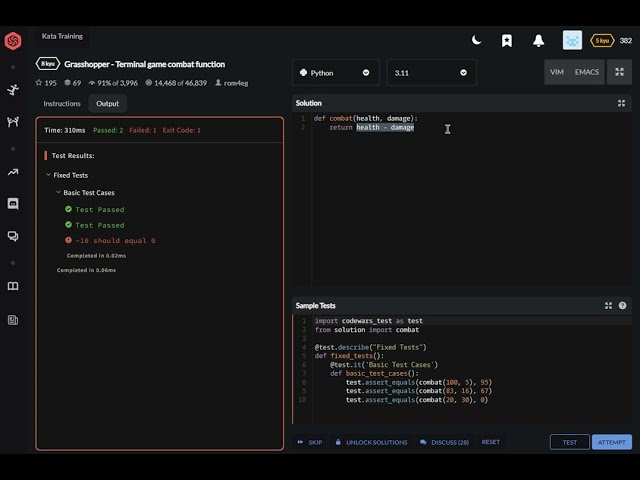Open notifications bell icon
This screenshot has height=480, width=640.
pos(538,40)
